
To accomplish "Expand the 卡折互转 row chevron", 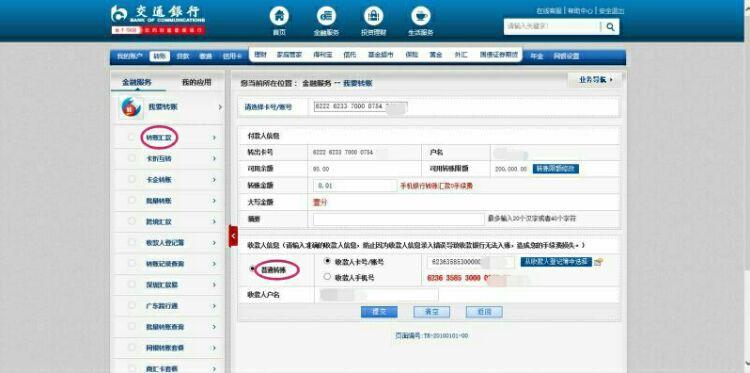I will click(x=214, y=158).
